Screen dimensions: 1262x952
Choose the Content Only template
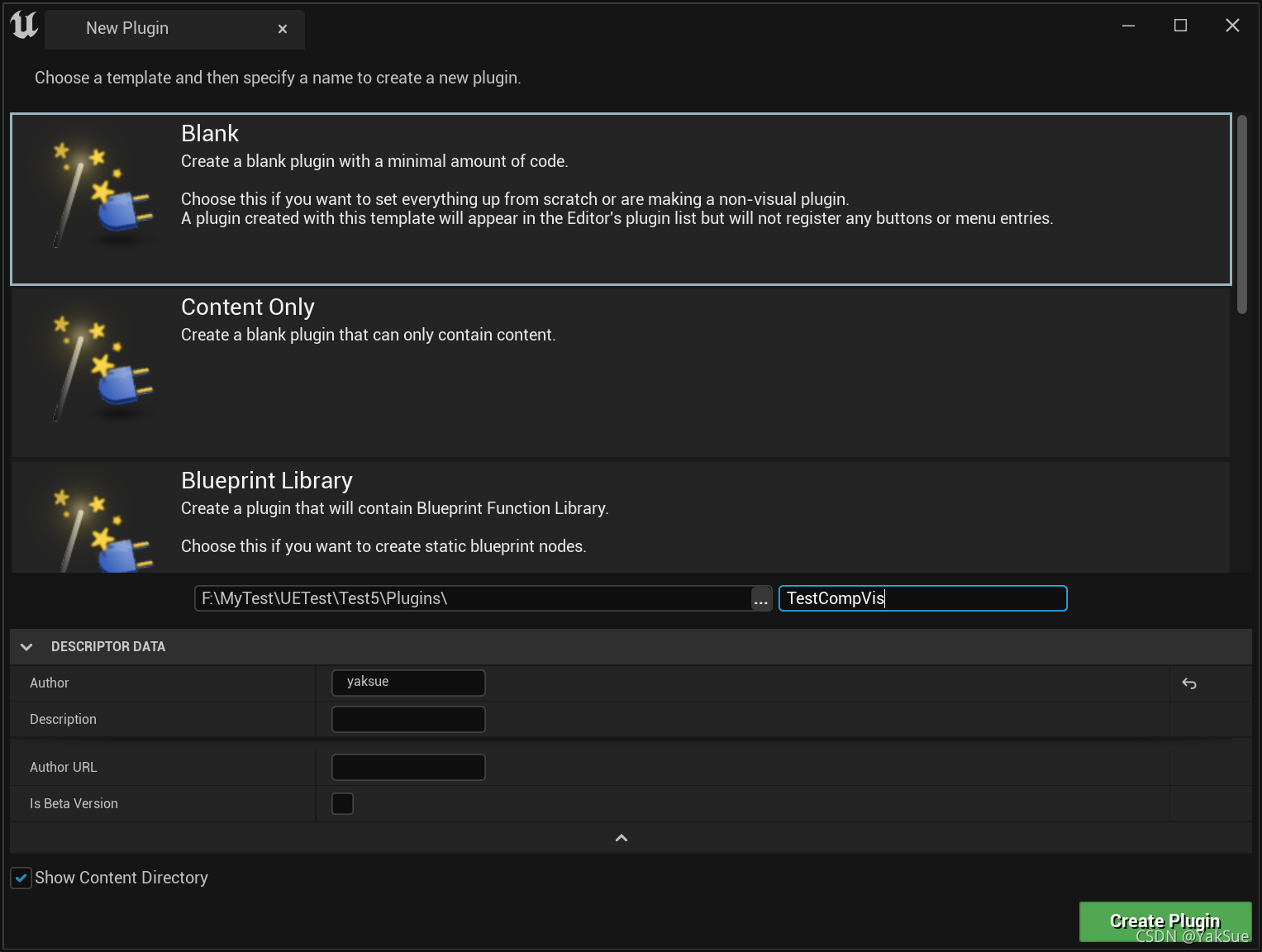pyautogui.click(x=621, y=372)
